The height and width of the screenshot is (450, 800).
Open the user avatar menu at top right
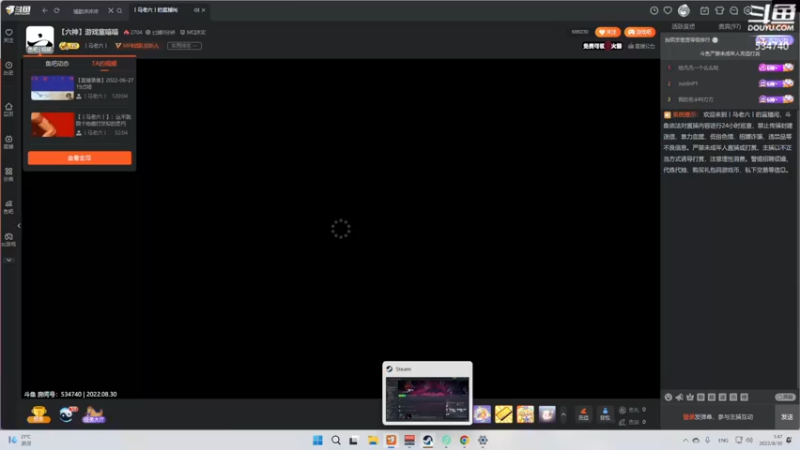[684, 10]
